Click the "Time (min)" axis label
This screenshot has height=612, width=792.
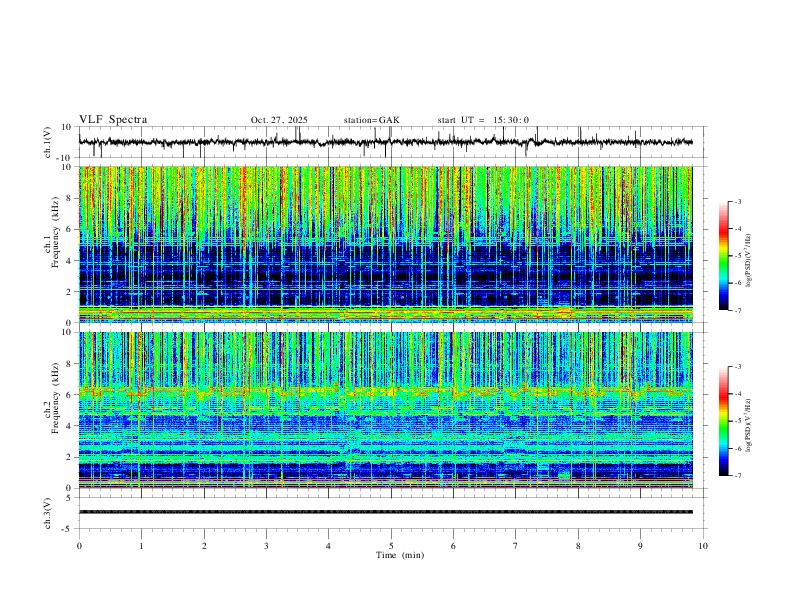(x=400, y=555)
